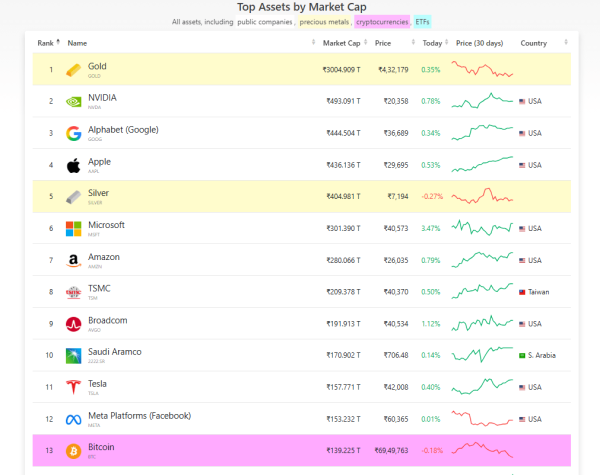600x475 pixels.
Task: Open the NVIDIA company name link
Action: pyautogui.click(x=102, y=98)
